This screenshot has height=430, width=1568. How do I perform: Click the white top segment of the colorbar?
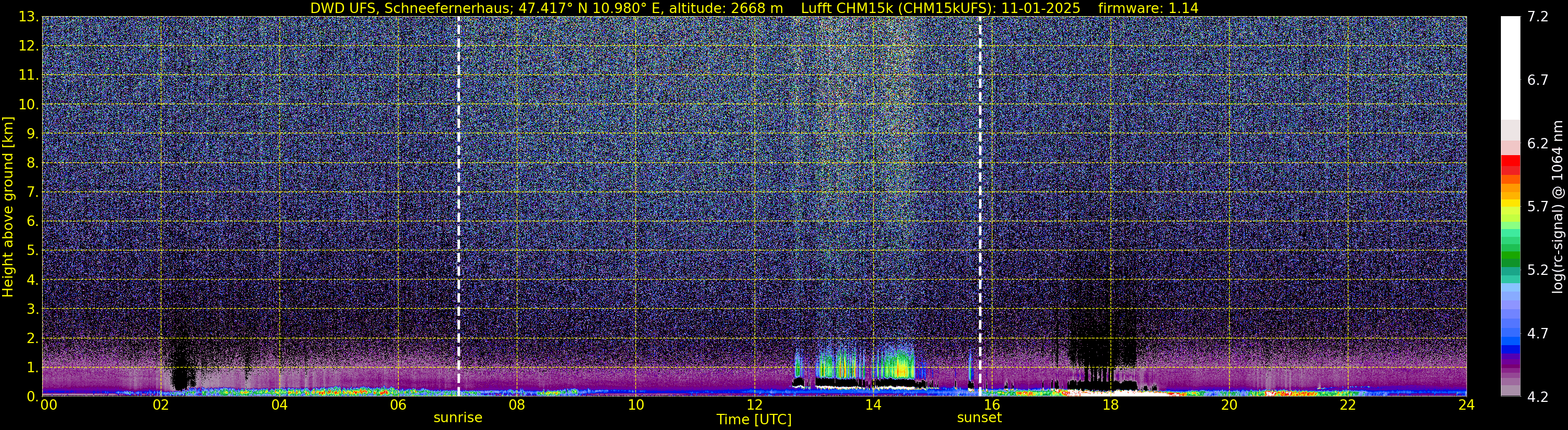[1510, 68]
